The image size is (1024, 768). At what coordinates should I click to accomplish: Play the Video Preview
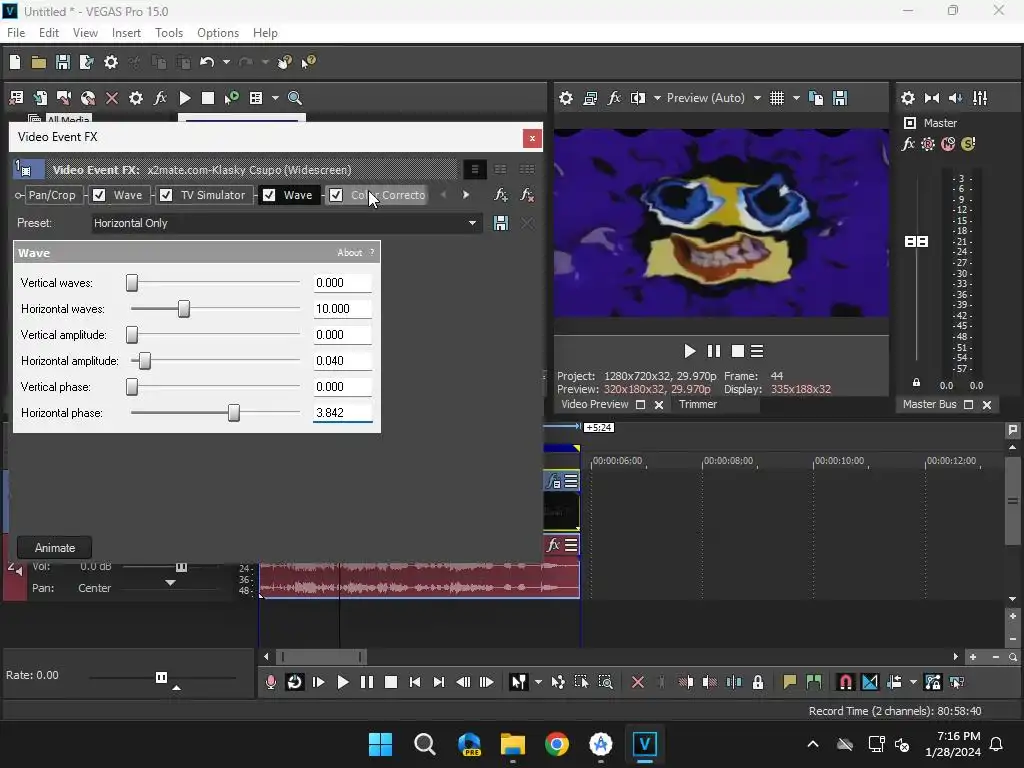click(689, 351)
